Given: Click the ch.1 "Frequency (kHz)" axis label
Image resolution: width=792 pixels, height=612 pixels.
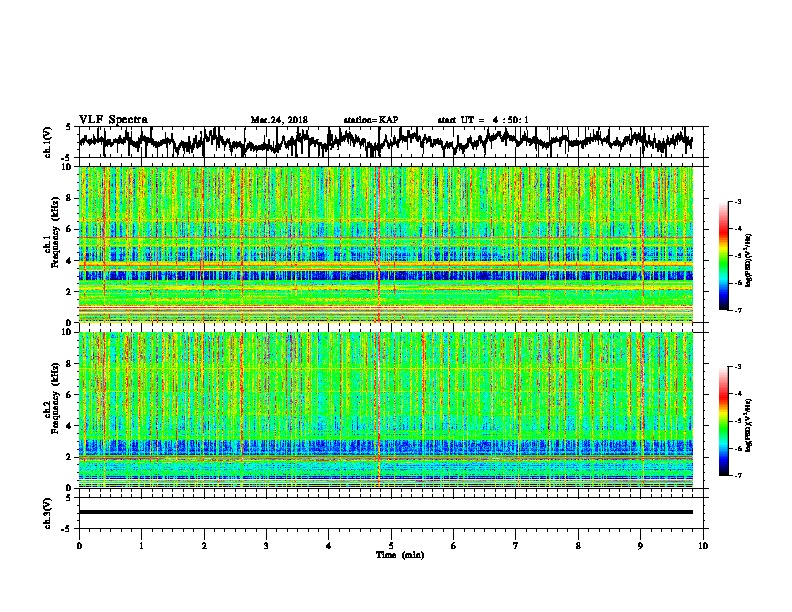Looking at the screenshot, I should click(55, 233).
